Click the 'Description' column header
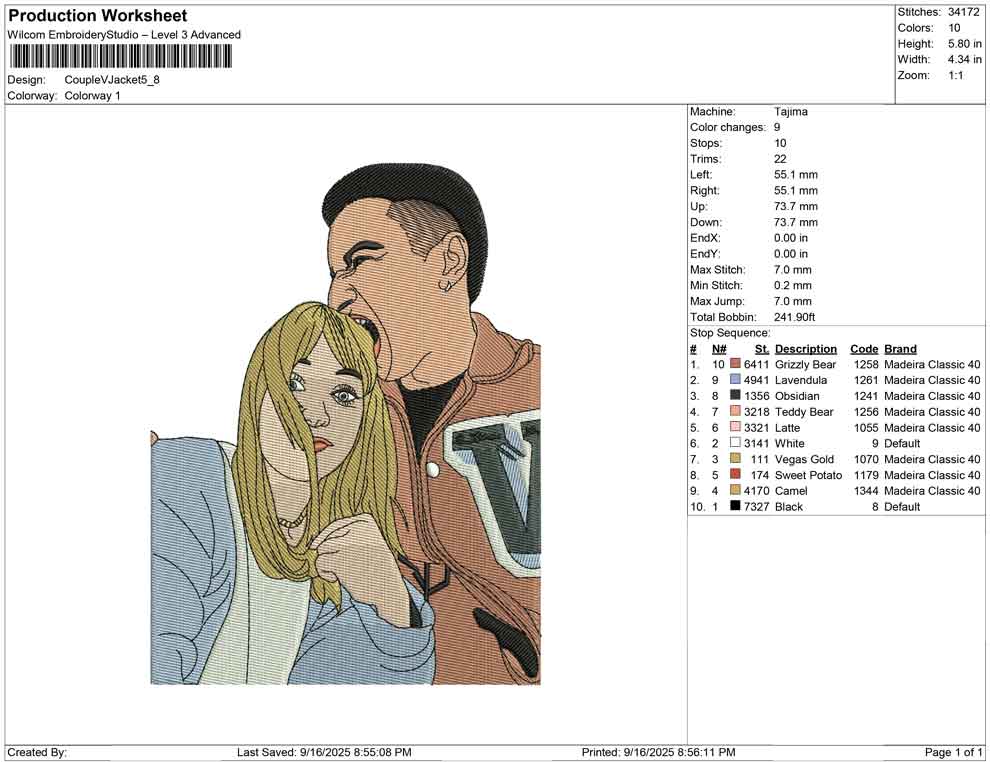990x762 pixels. [x=806, y=349]
